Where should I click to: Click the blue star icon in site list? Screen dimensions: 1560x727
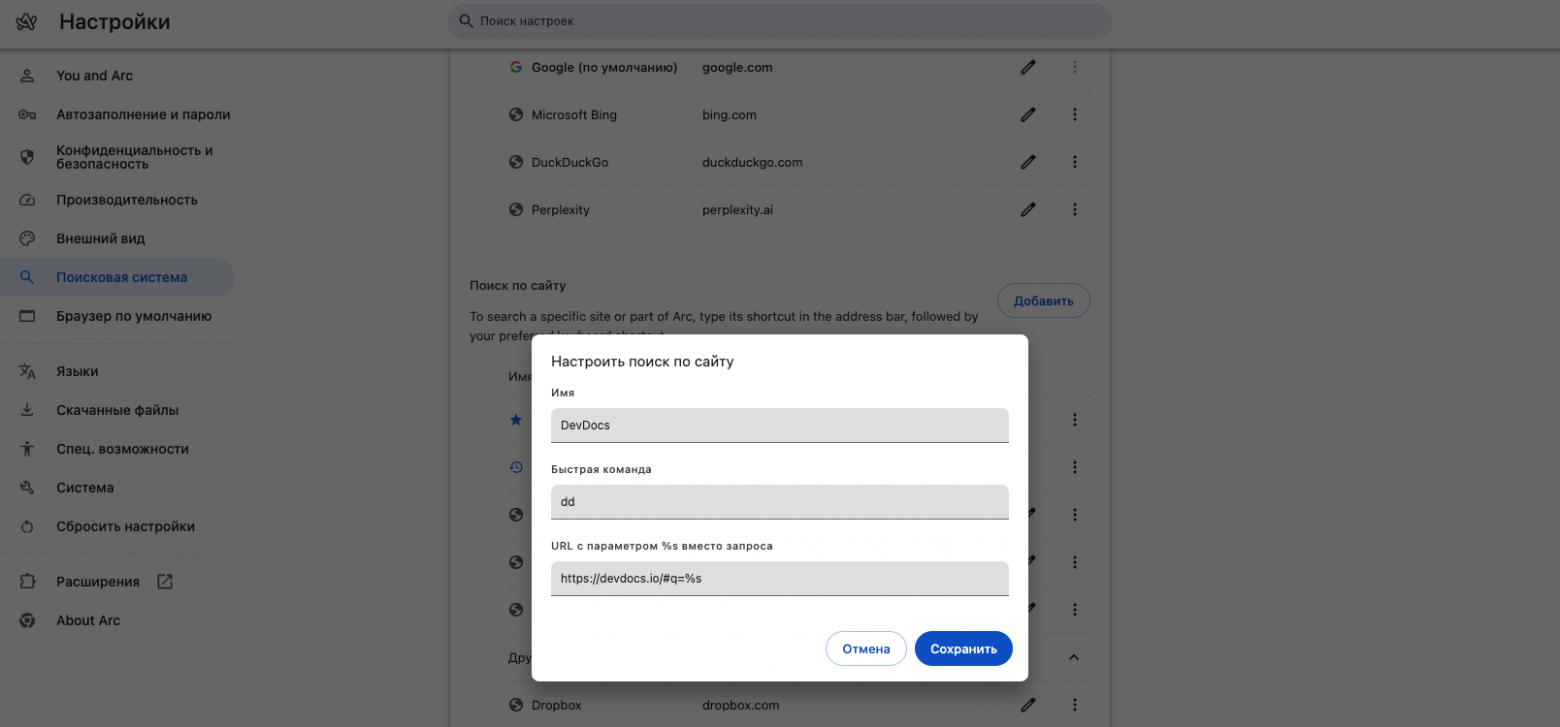tap(516, 420)
